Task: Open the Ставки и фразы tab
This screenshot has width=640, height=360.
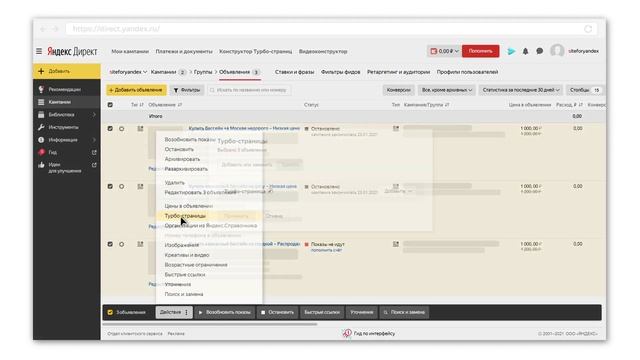Action: [x=294, y=72]
